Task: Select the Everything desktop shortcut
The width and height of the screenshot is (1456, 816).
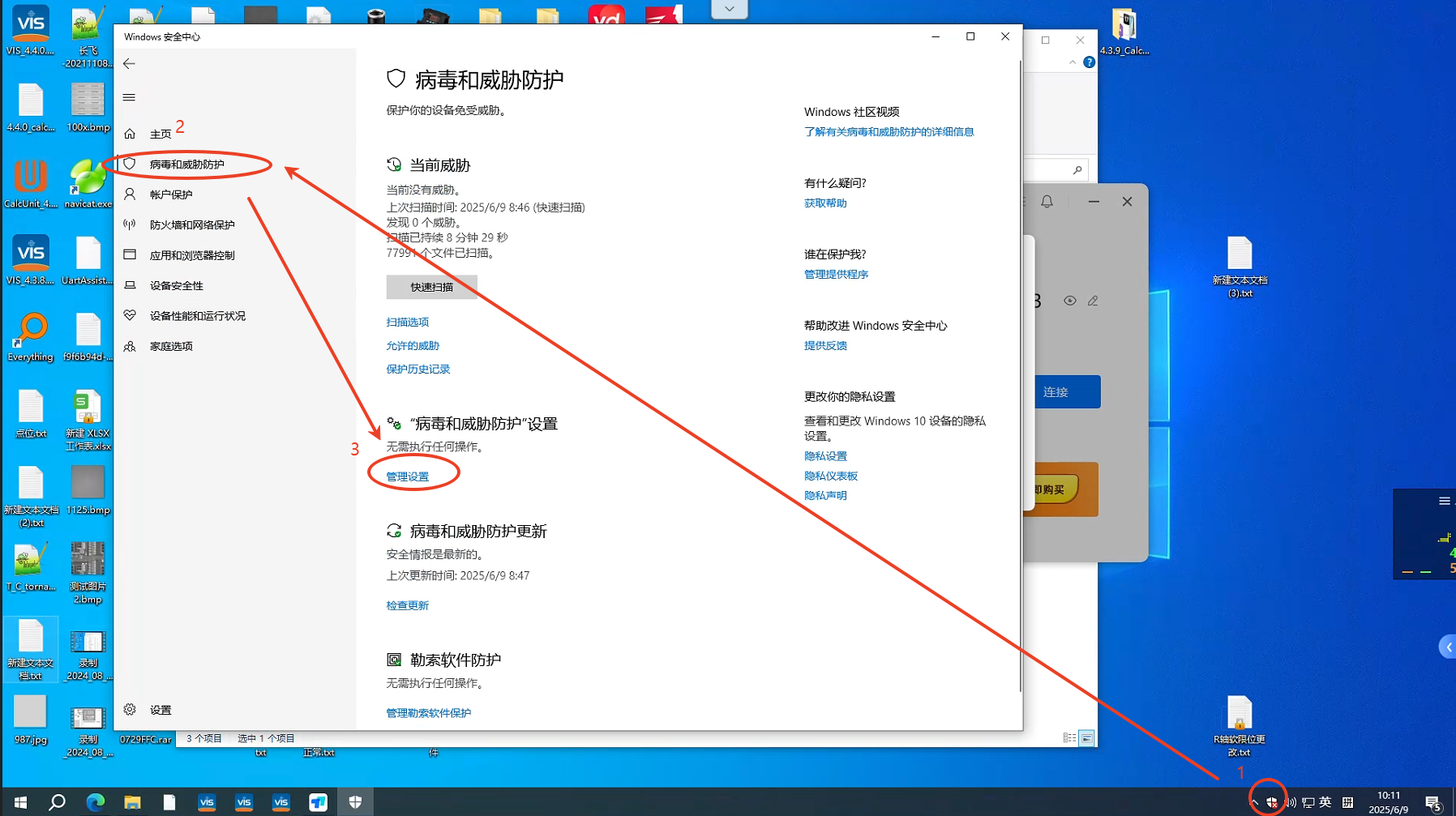Action: tap(31, 337)
